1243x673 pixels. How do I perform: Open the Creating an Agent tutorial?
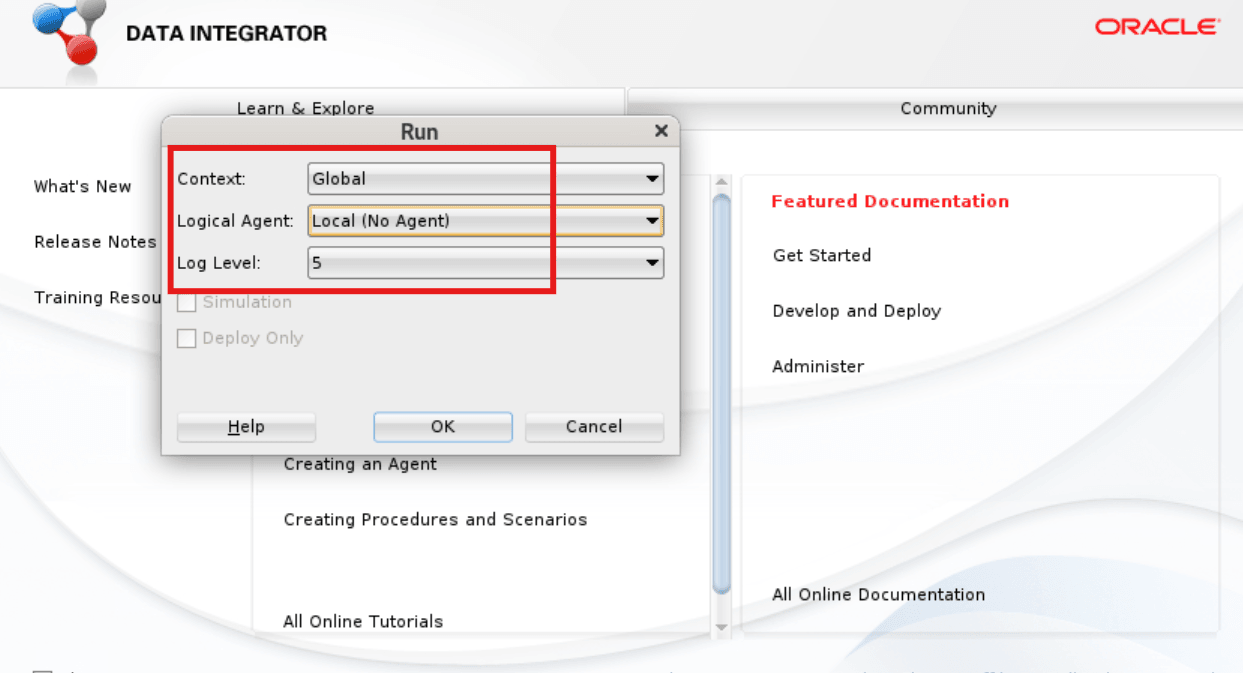pos(360,463)
